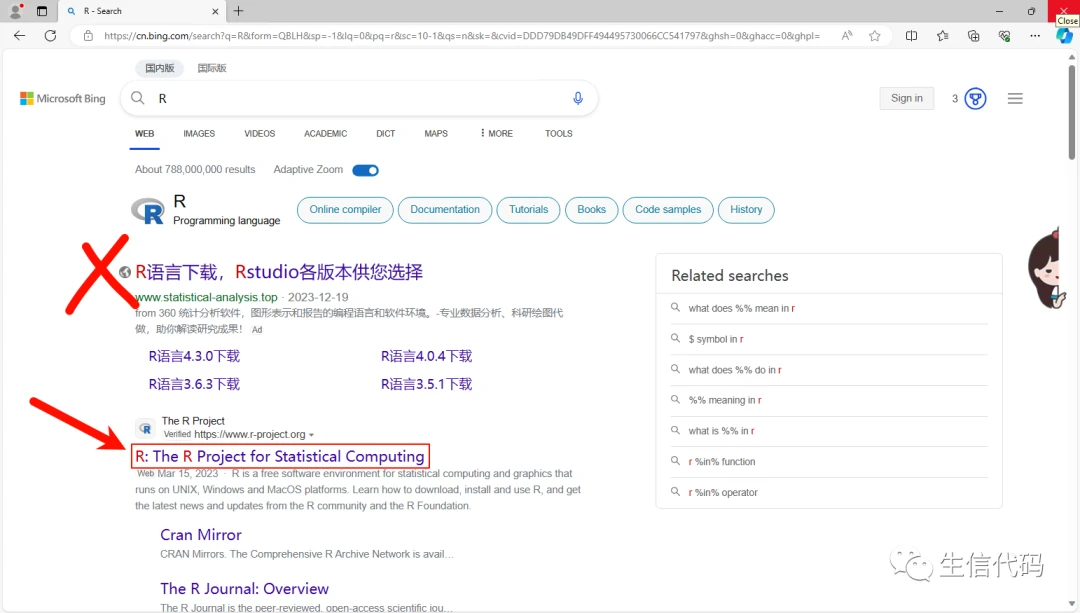
Task: Open the R语言3.5.1下载 link
Action: click(426, 384)
